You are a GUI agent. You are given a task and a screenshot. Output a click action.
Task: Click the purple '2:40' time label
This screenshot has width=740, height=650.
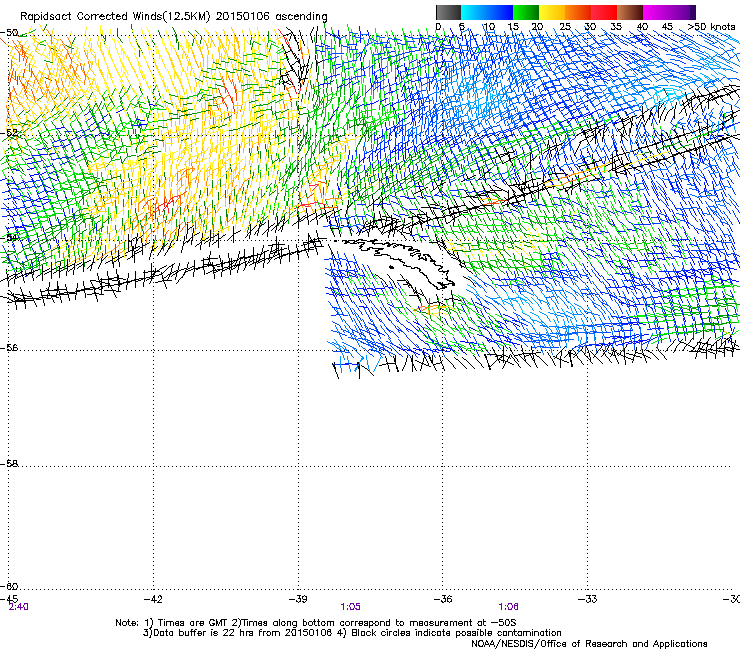[18, 607]
